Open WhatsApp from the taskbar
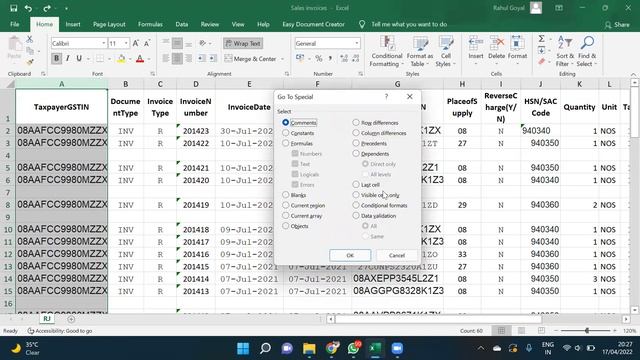640x360 pixels. [x=353, y=349]
